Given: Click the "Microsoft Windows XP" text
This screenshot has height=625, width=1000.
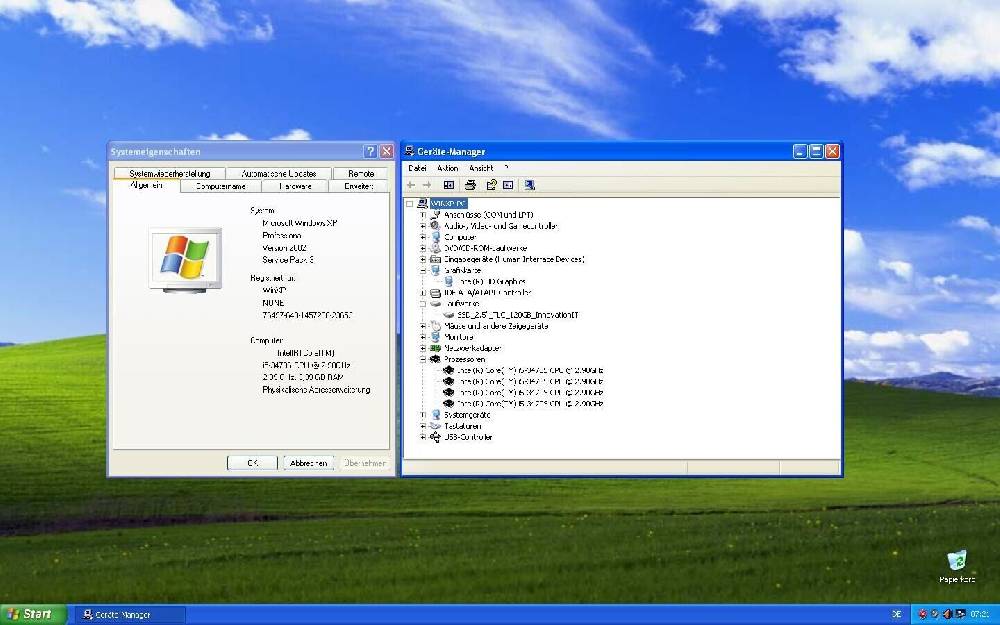Looking at the screenshot, I should pos(300,223).
